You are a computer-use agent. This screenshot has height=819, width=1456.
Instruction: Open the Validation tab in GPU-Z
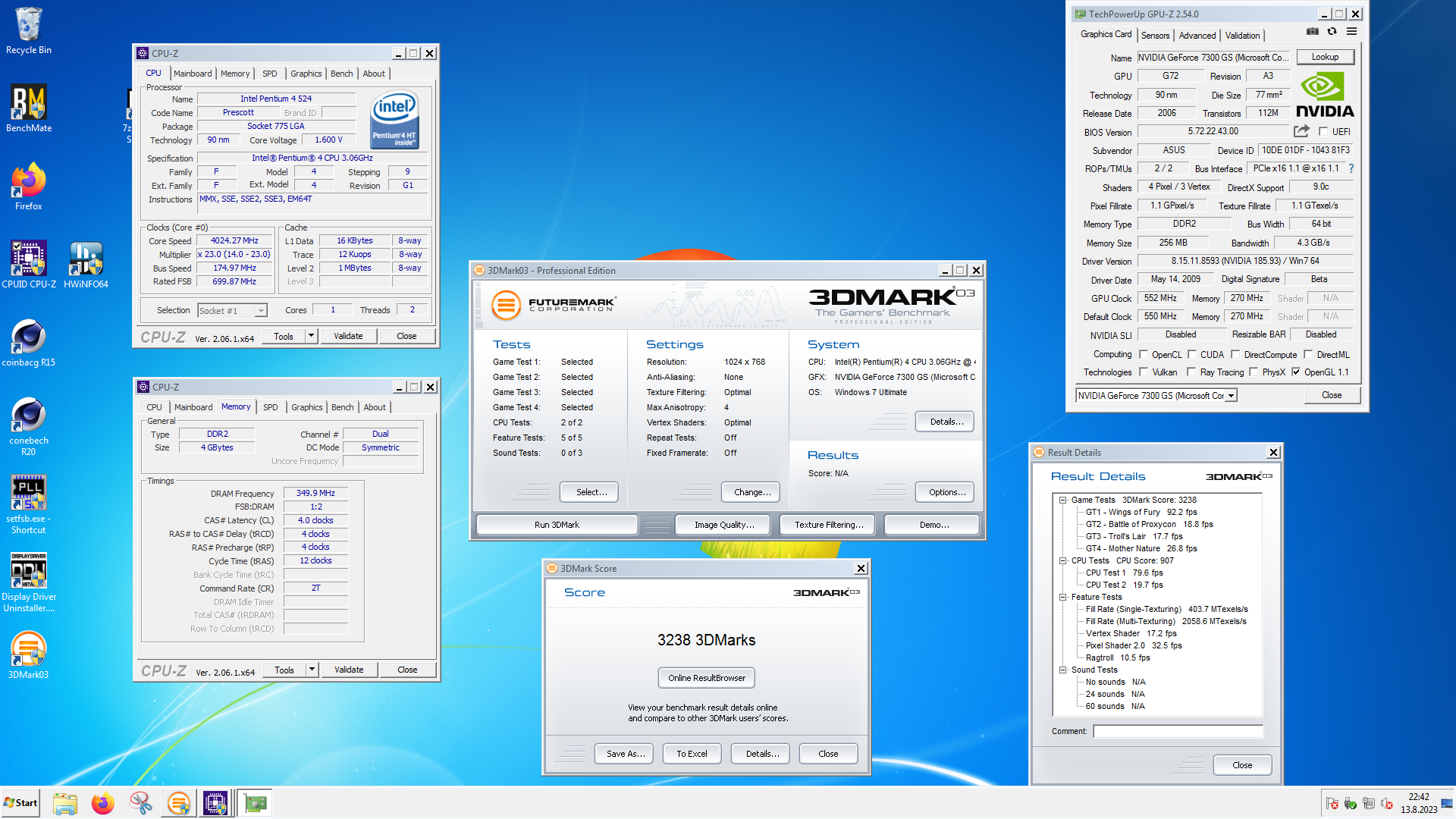point(1243,35)
